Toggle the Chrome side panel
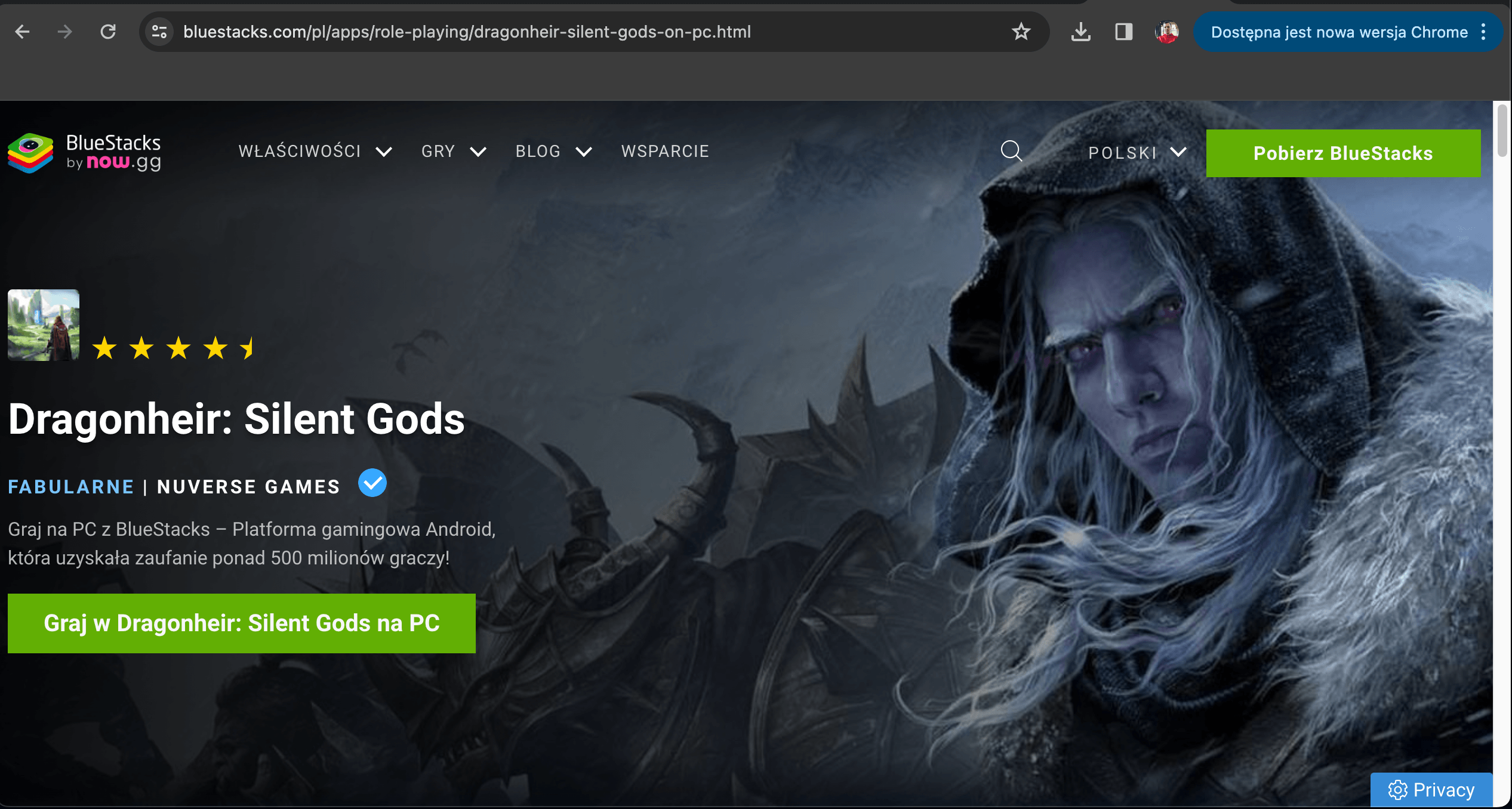The image size is (1512, 809). pyautogui.click(x=1123, y=32)
